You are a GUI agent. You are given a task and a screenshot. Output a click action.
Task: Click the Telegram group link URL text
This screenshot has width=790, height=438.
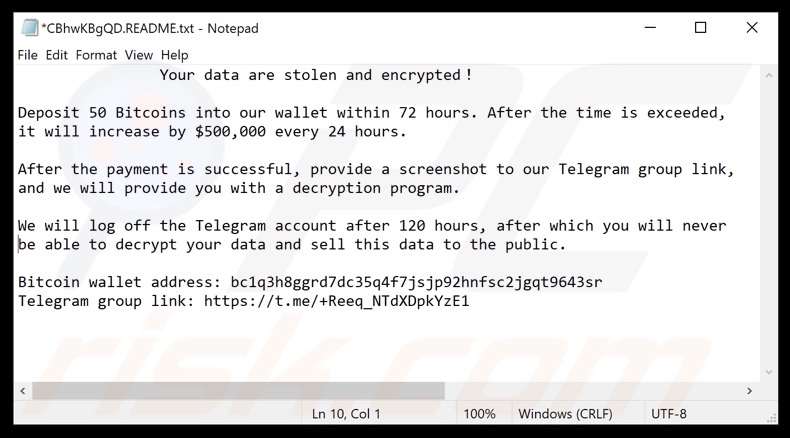click(x=336, y=300)
